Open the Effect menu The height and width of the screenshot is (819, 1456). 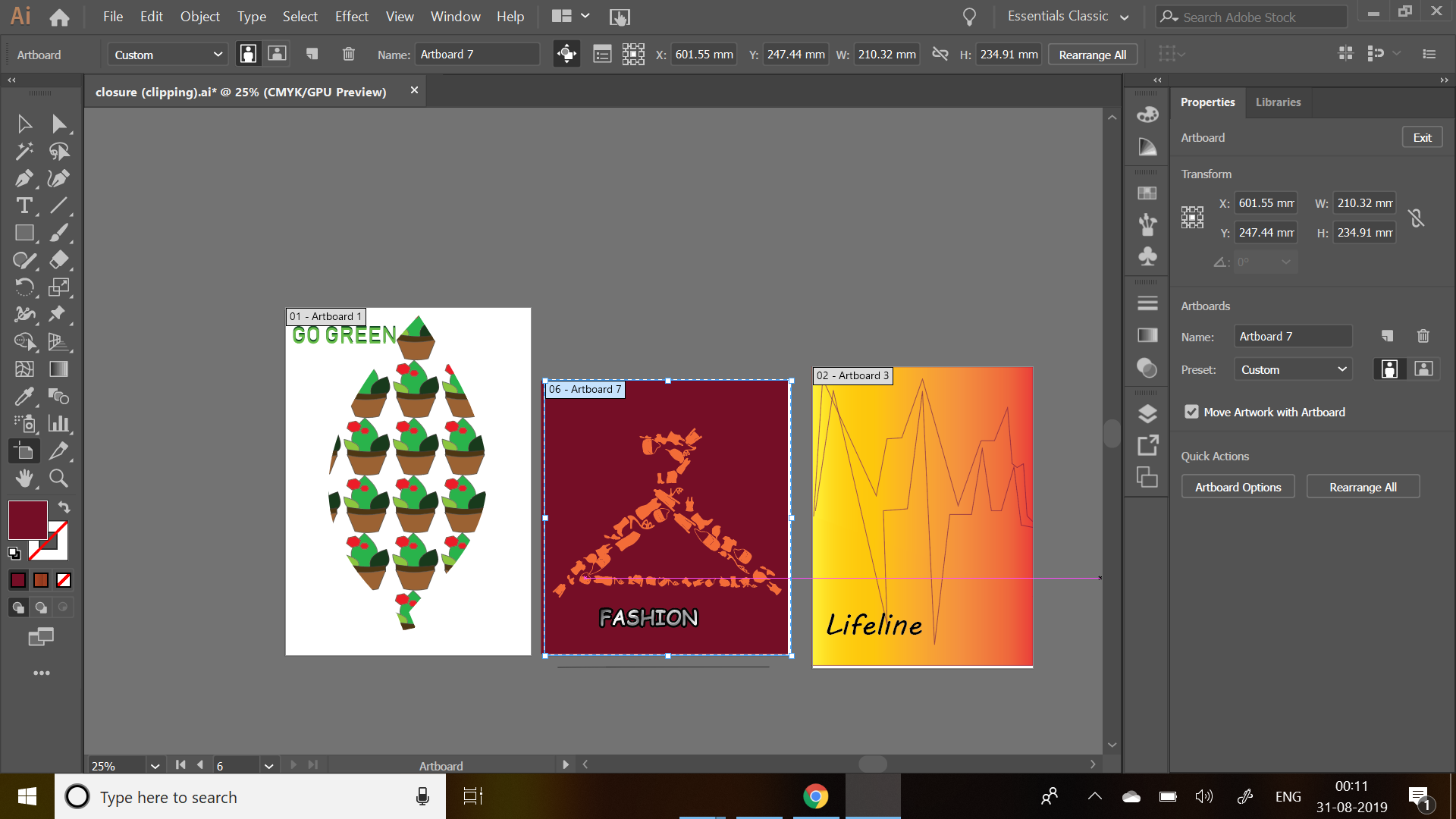(x=351, y=16)
